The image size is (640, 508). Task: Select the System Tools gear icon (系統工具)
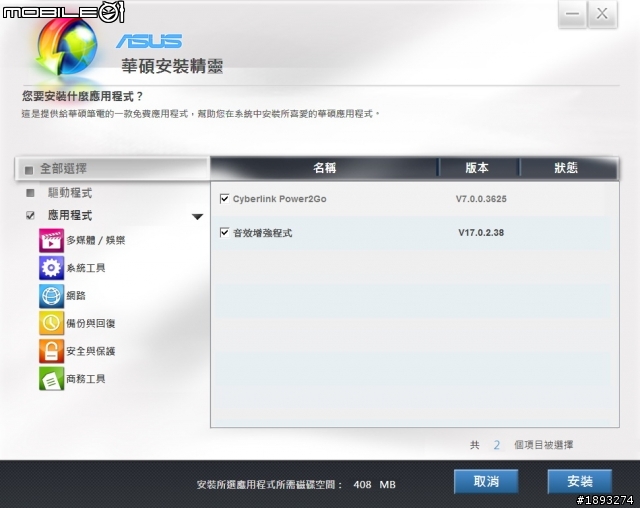51,268
